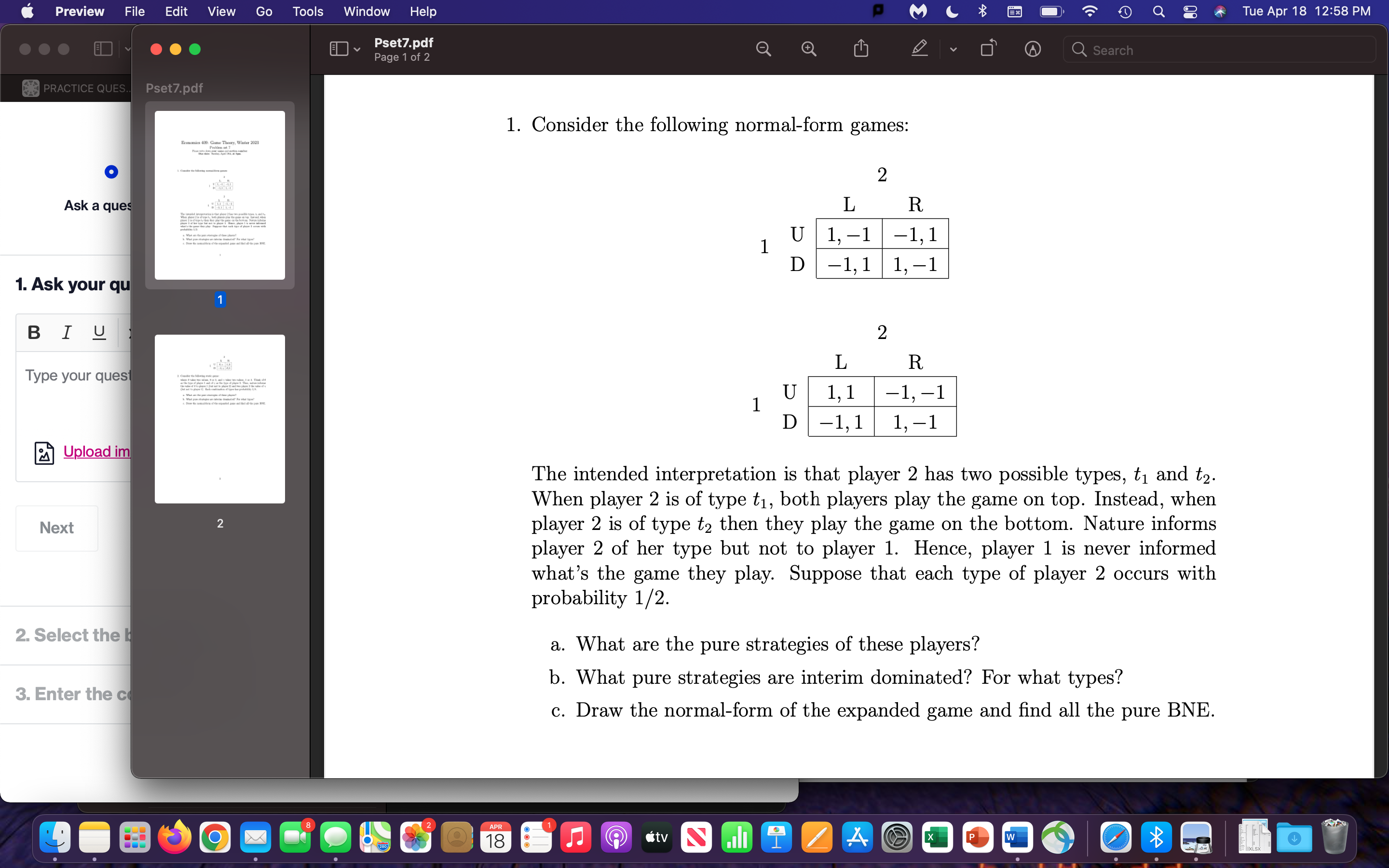This screenshot has width=1389, height=868.
Task: Select the Markup pen highlight tool
Action: 920,49
